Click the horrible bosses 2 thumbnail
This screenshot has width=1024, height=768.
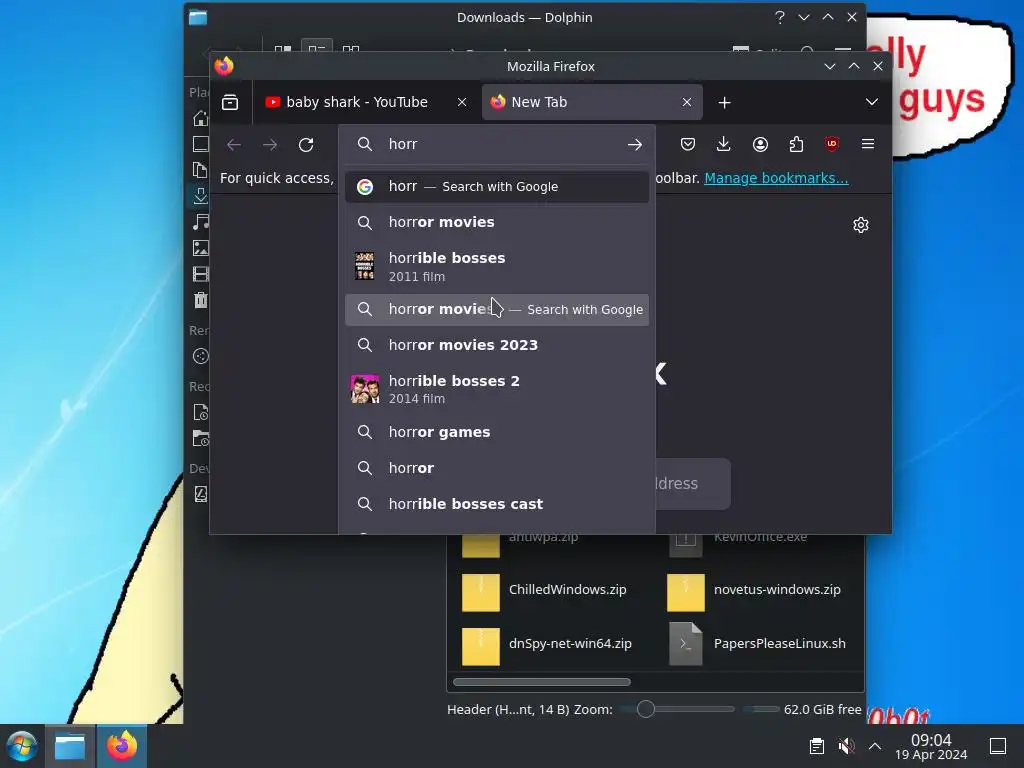point(364,389)
